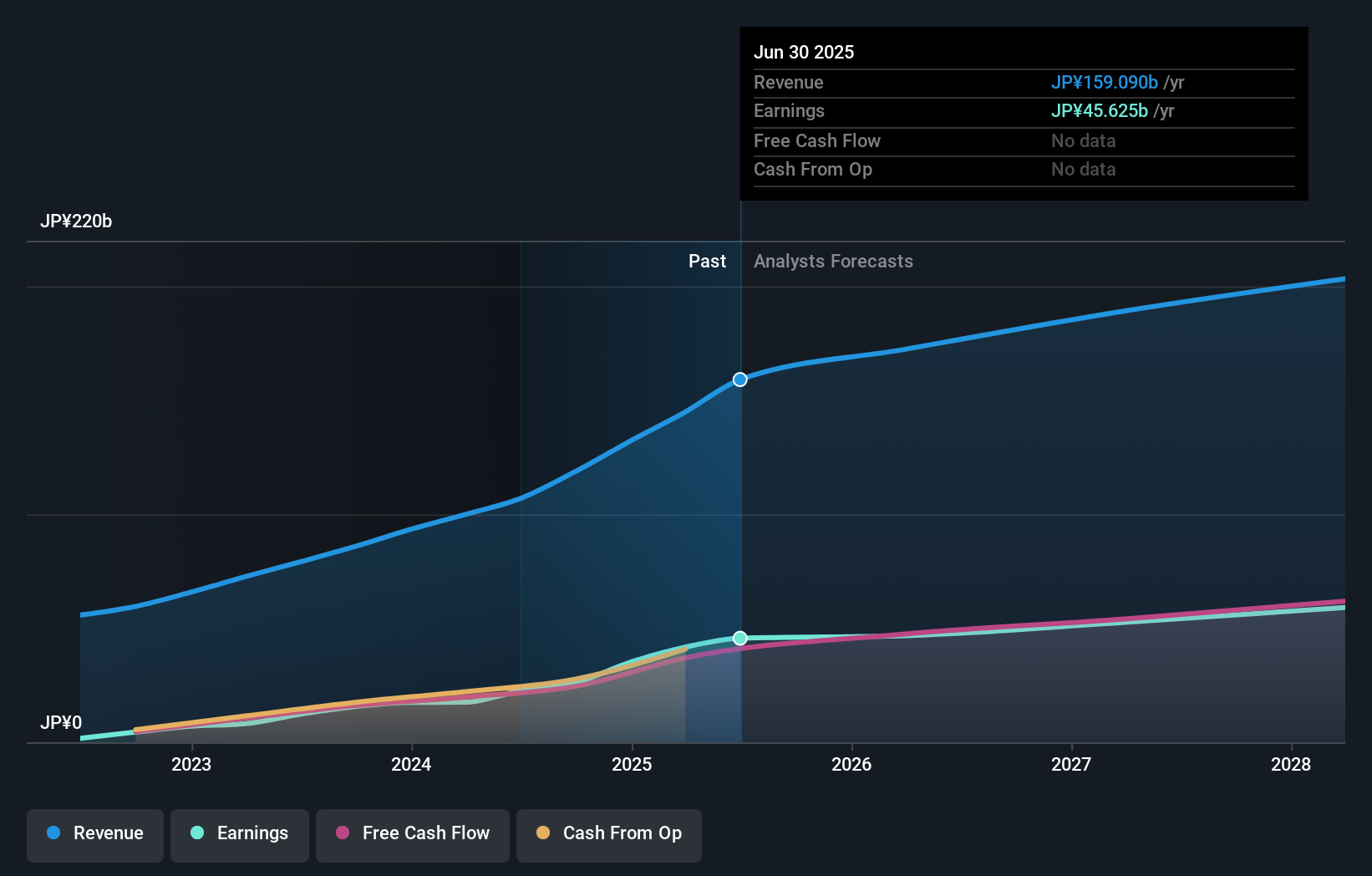Screen dimensions: 1372x876
Task: Select the Earnings data point marker on chart
Action: [x=739, y=638]
